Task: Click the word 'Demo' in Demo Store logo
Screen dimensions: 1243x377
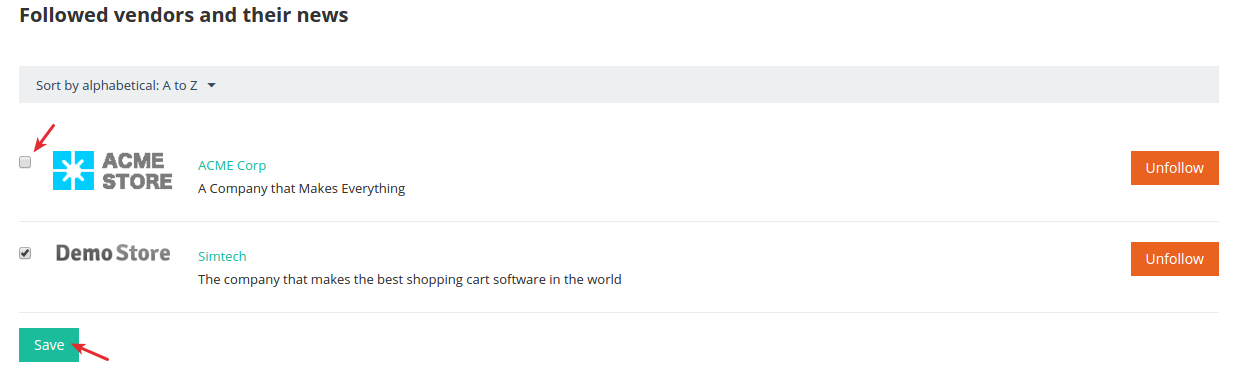Action: click(x=83, y=253)
